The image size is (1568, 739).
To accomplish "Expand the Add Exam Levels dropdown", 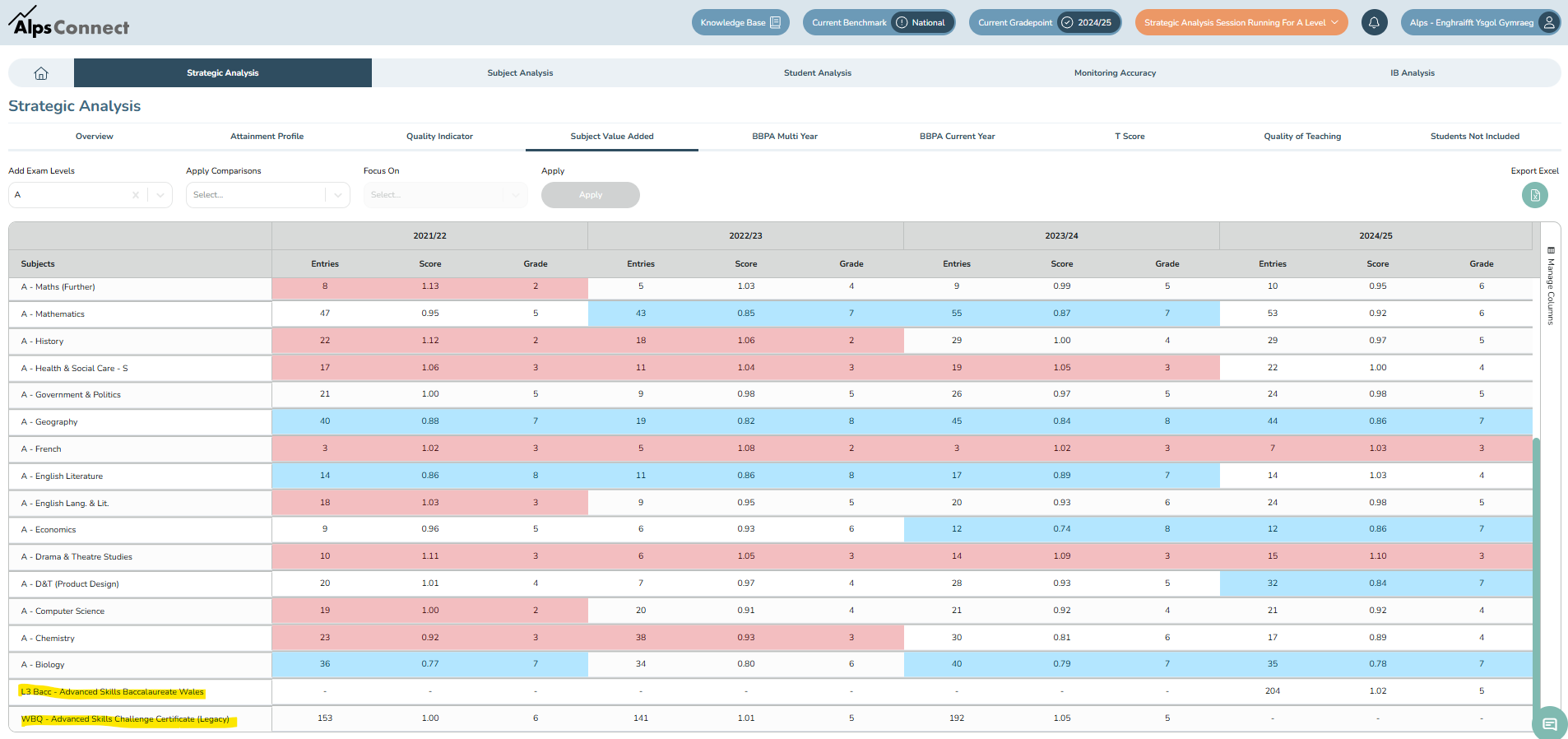I will pyautogui.click(x=160, y=195).
